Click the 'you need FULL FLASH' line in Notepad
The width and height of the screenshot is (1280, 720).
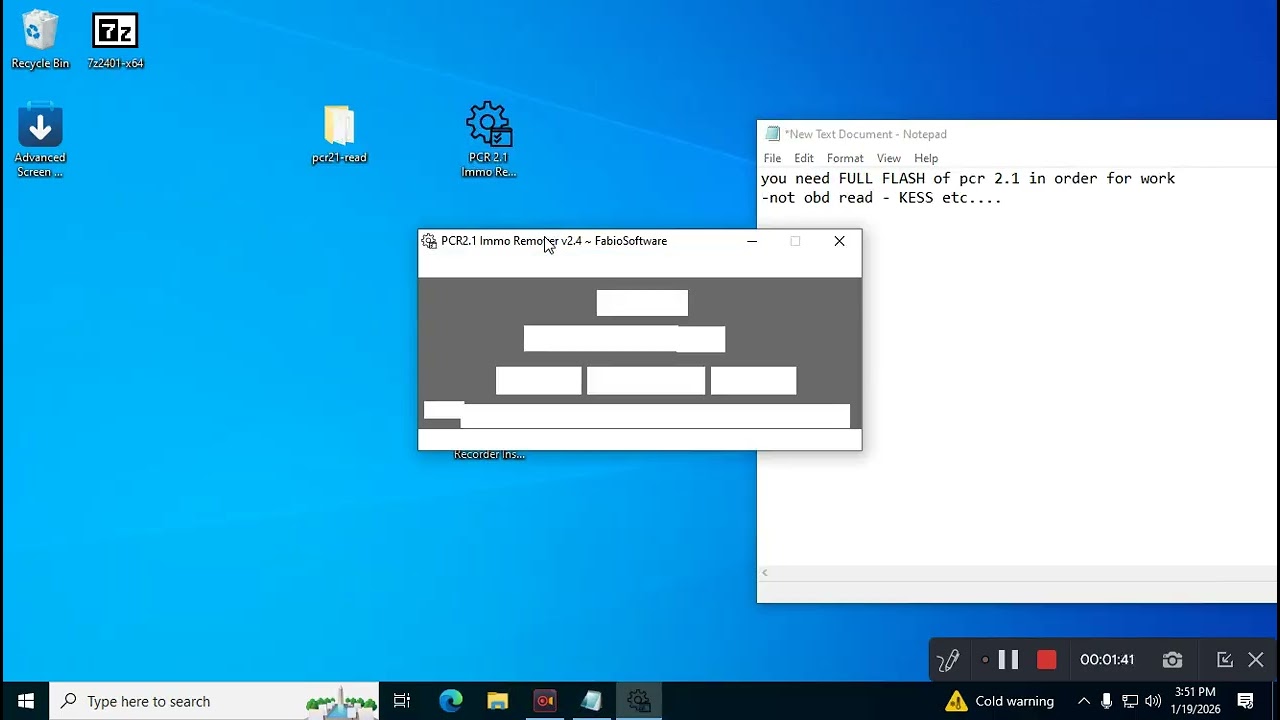tap(968, 179)
